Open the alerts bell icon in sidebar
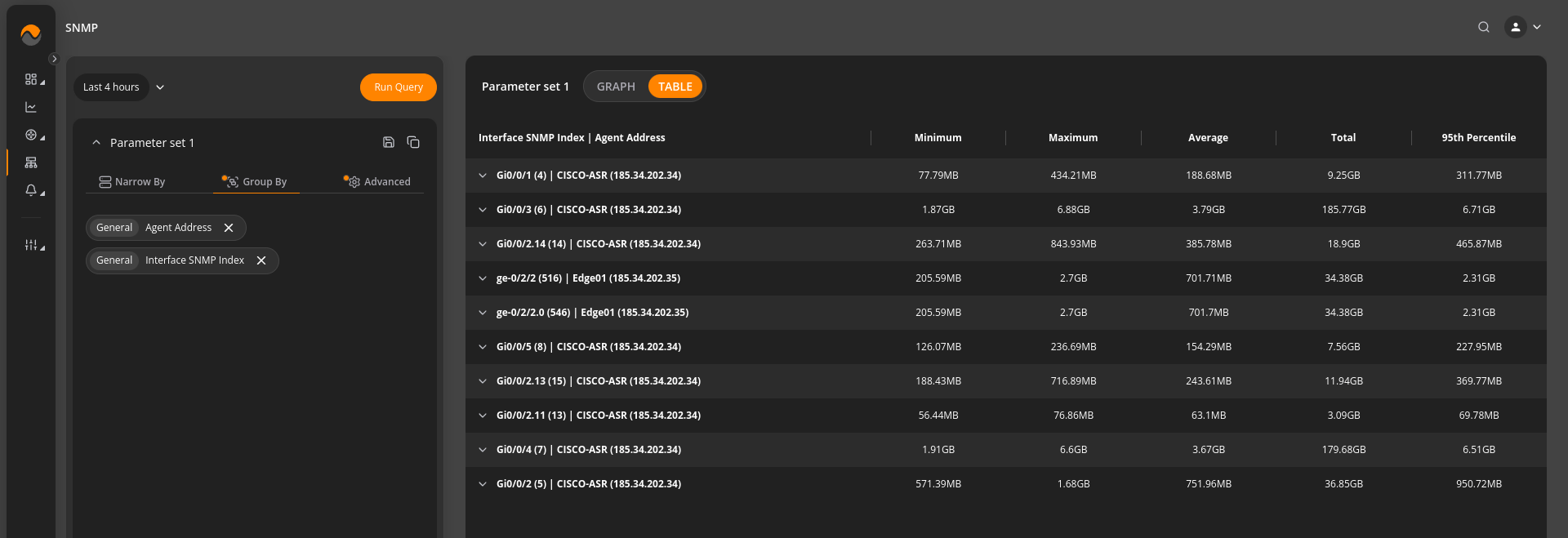 pos(31,190)
